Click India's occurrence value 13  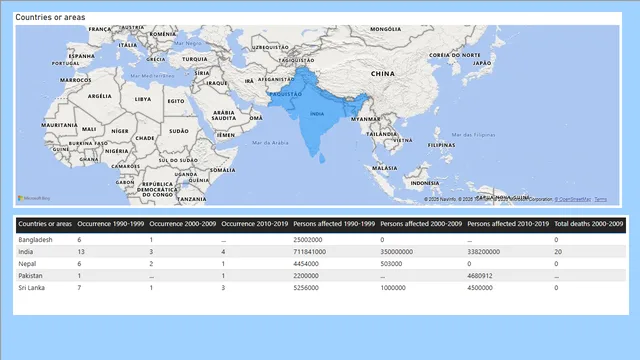[x=81, y=252]
